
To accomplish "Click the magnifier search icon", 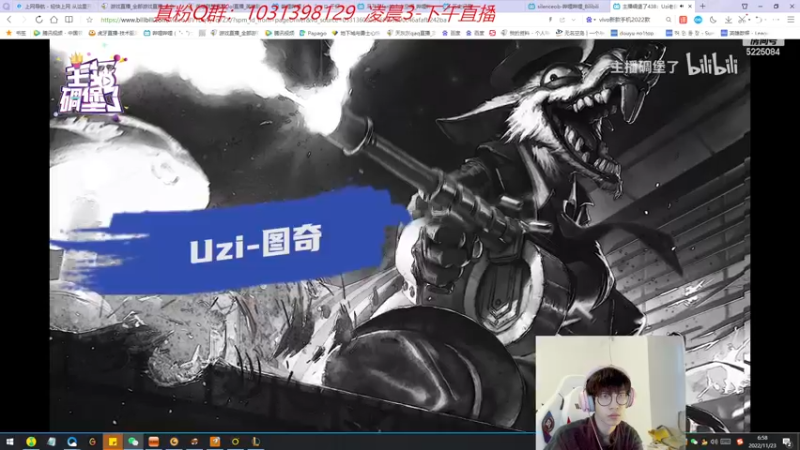I will click(x=668, y=20).
